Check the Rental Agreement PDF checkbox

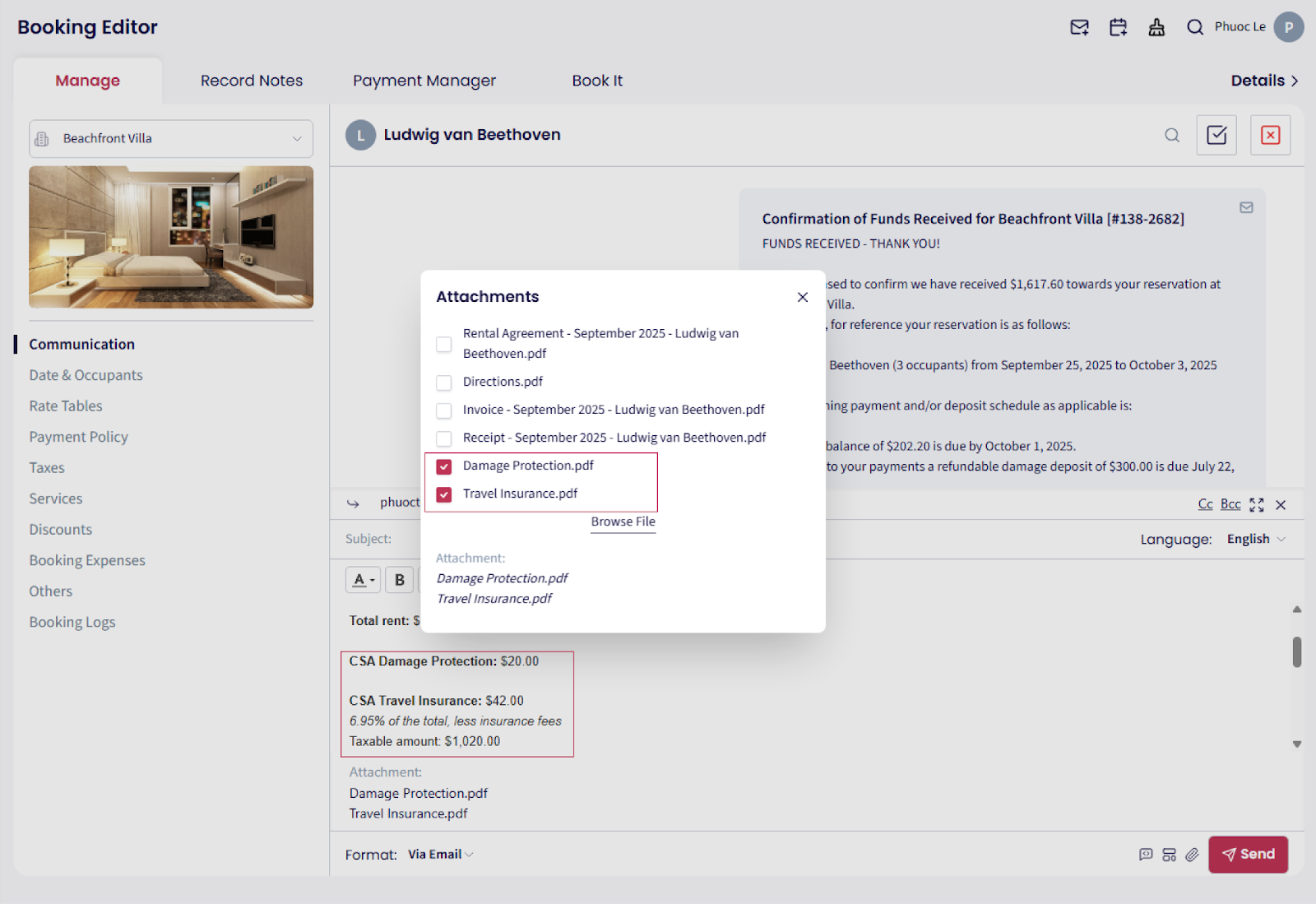pyautogui.click(x=444, y=344)
